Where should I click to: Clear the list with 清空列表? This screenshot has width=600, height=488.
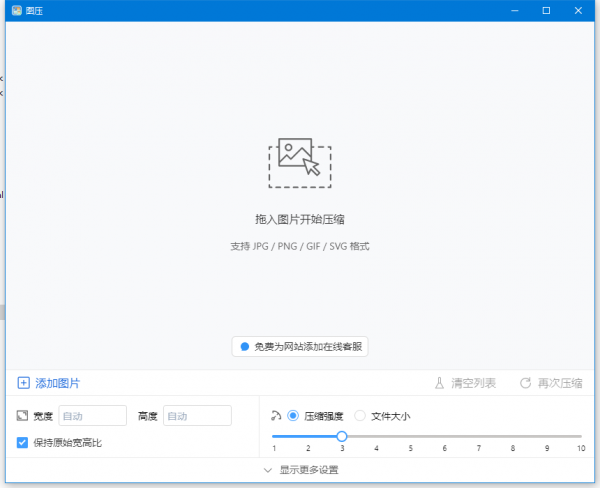tap(465, 383)
